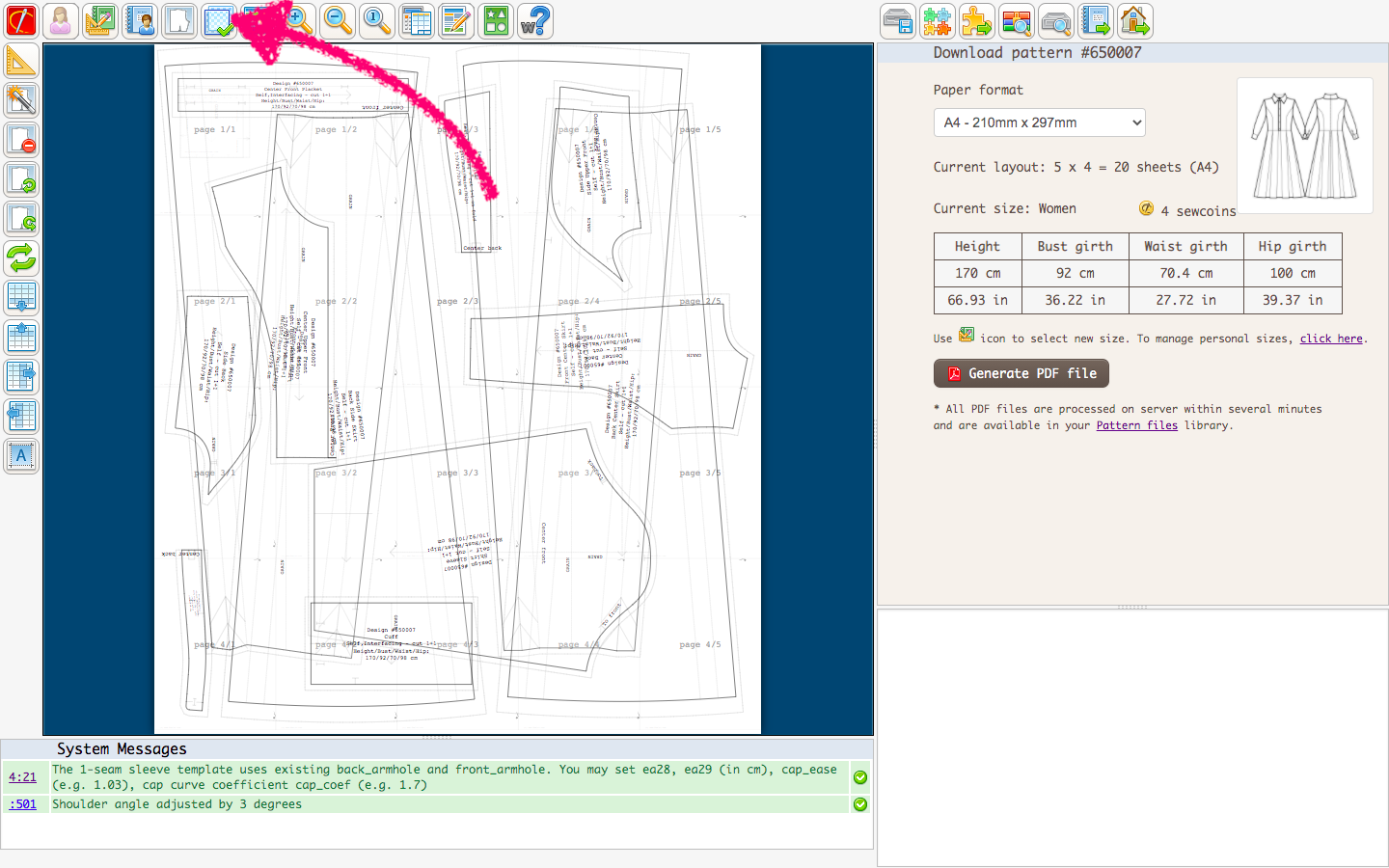The width and height of the screenshot is (1389, 868).
Task: Click the 4:21 system message link
Action: pyautogui.click(x=22, y=777)
